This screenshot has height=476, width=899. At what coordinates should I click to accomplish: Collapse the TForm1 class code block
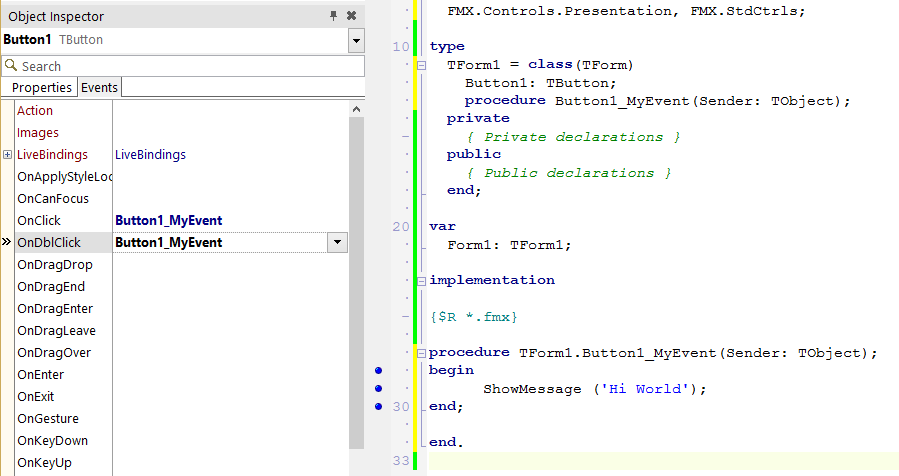(x=421, y=65)
